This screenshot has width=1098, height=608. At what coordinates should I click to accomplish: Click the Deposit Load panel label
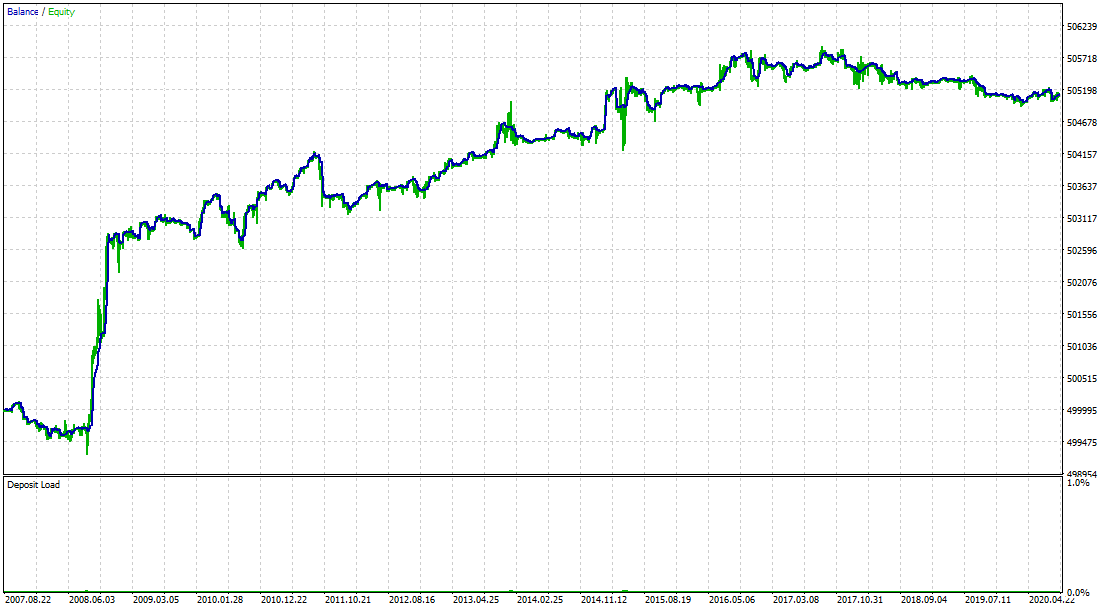click(33, 485)
